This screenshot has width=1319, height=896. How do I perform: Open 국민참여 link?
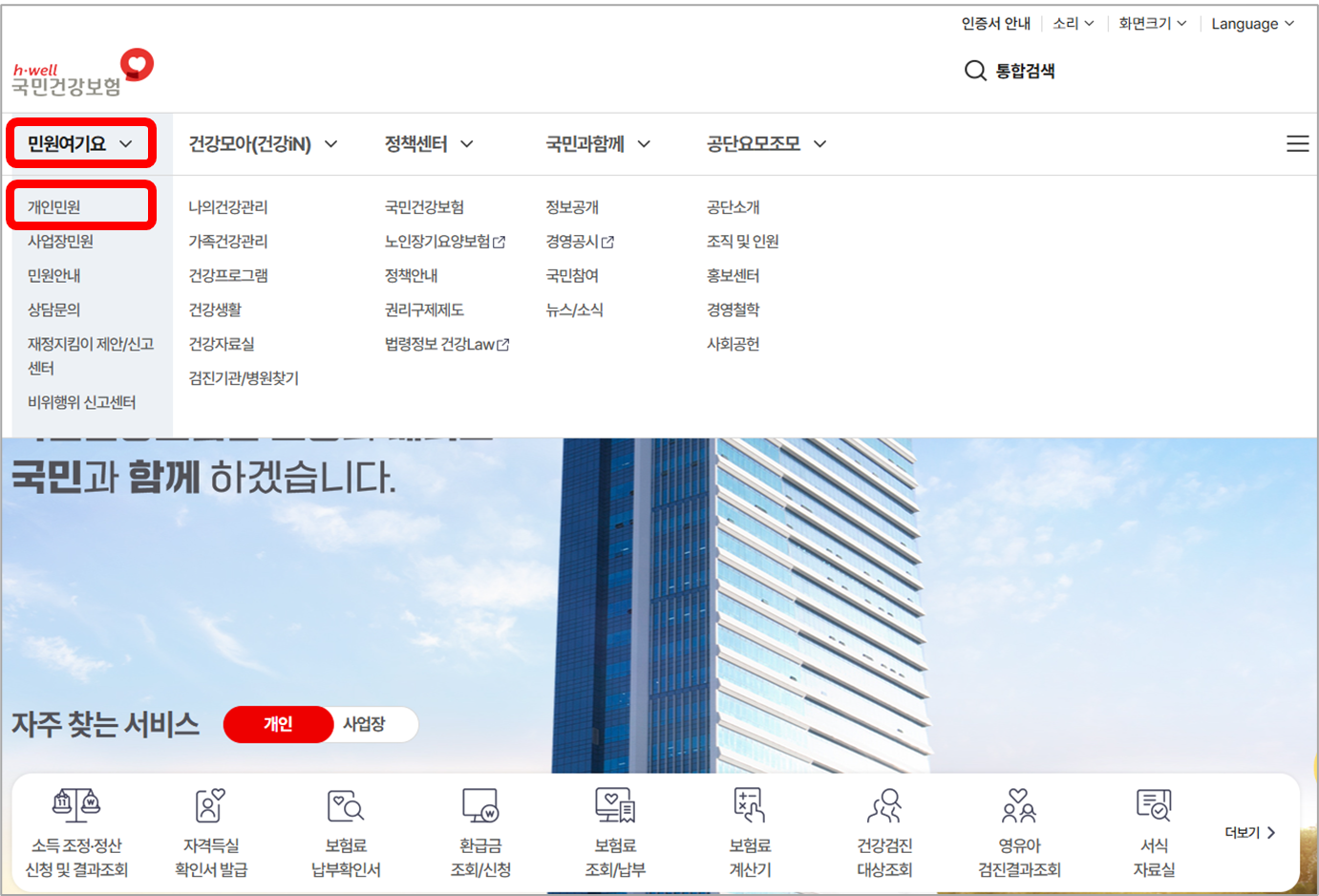tap(572, 276)
